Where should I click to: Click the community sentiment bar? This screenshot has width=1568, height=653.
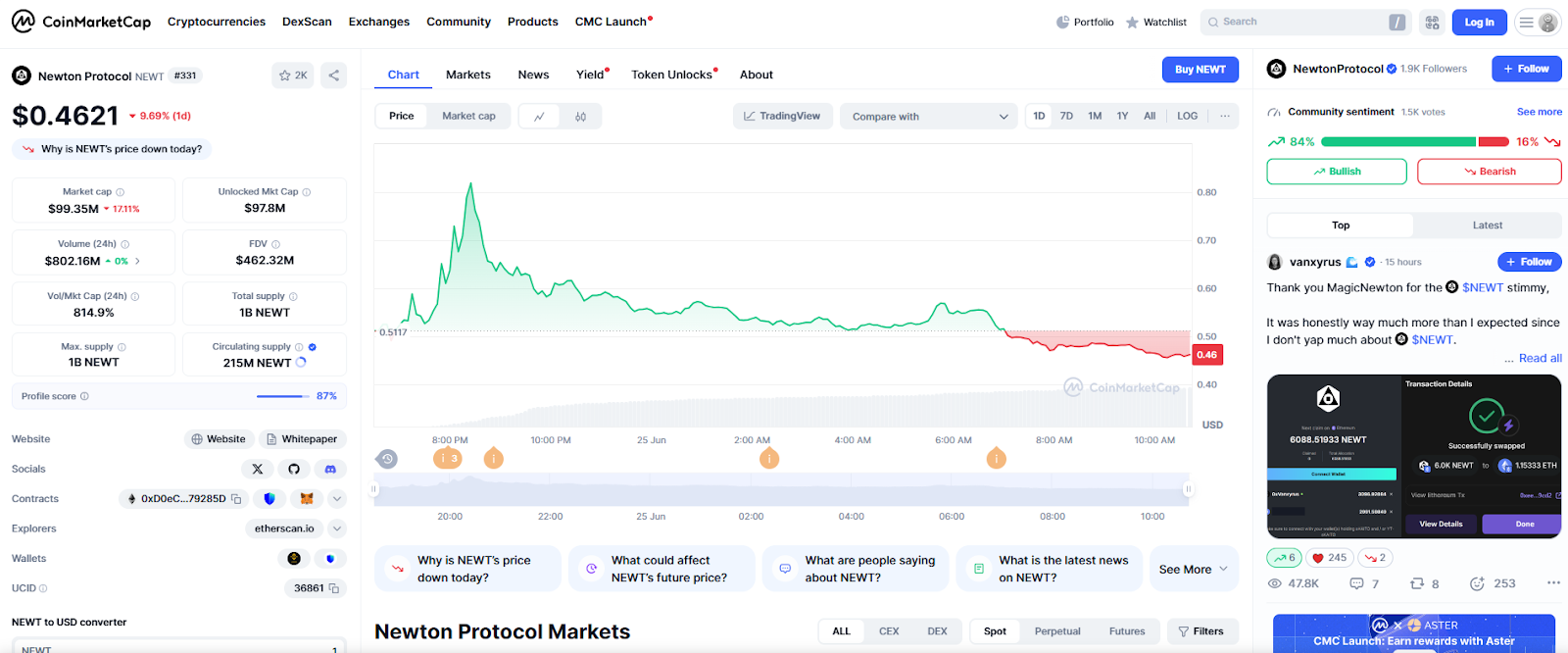point(1415,142)
